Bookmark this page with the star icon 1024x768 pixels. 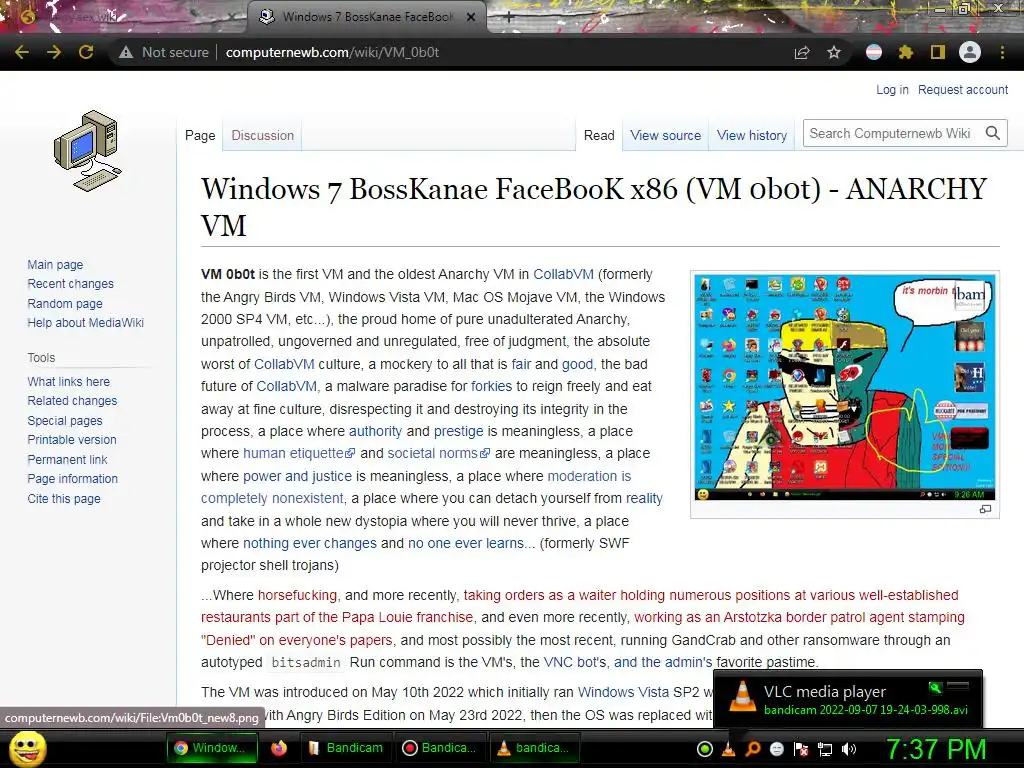(834, 52)
